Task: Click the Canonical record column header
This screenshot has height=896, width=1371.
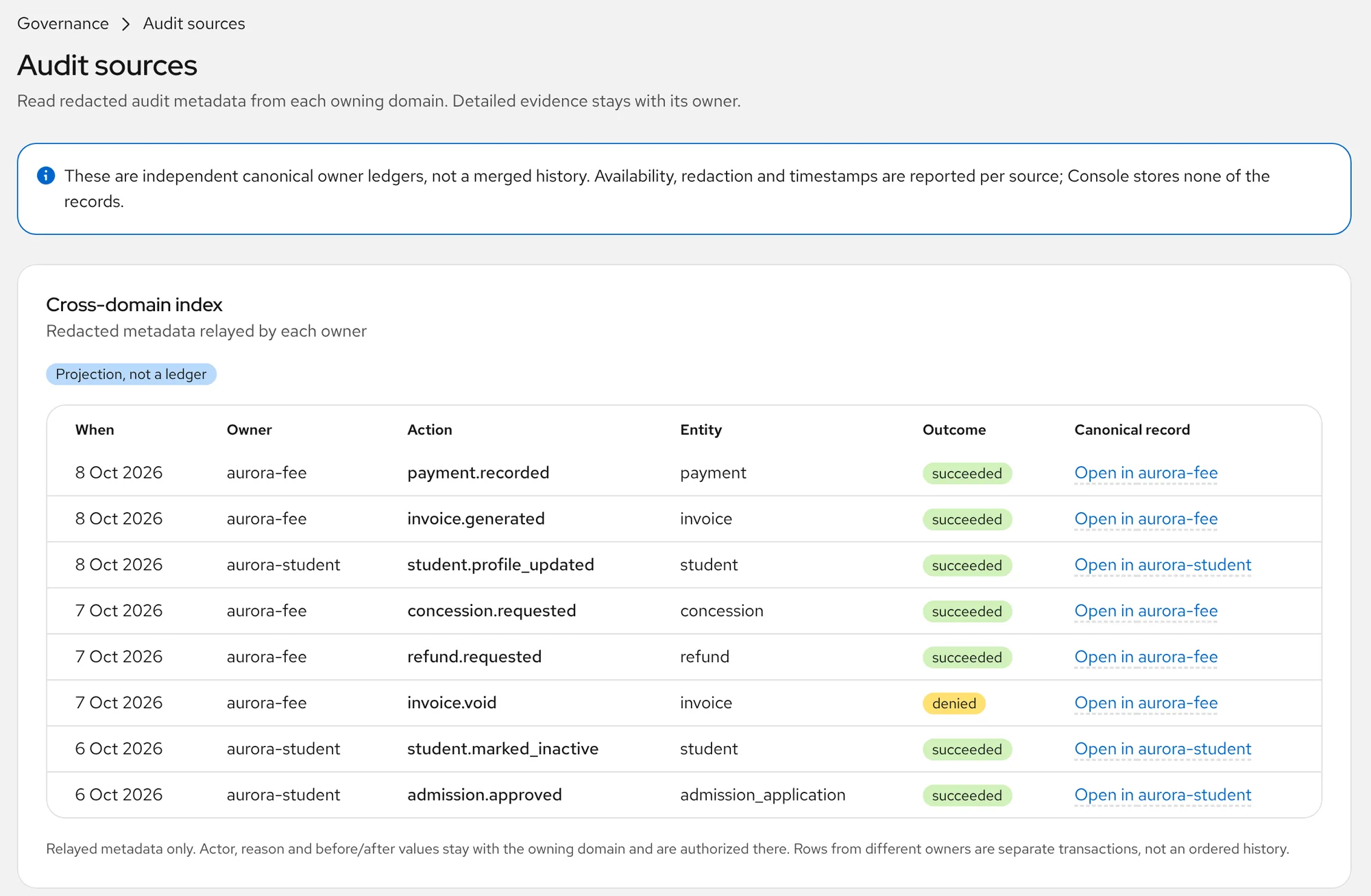Action: pos(1132,430)
